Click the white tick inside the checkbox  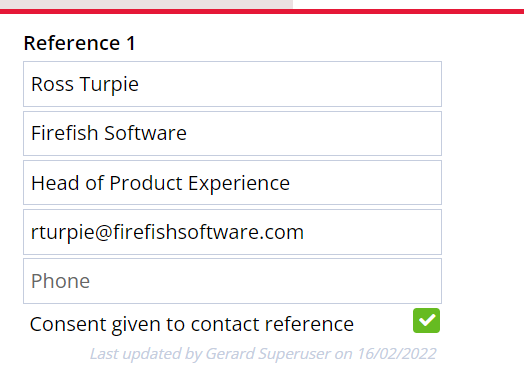point(427,320)
